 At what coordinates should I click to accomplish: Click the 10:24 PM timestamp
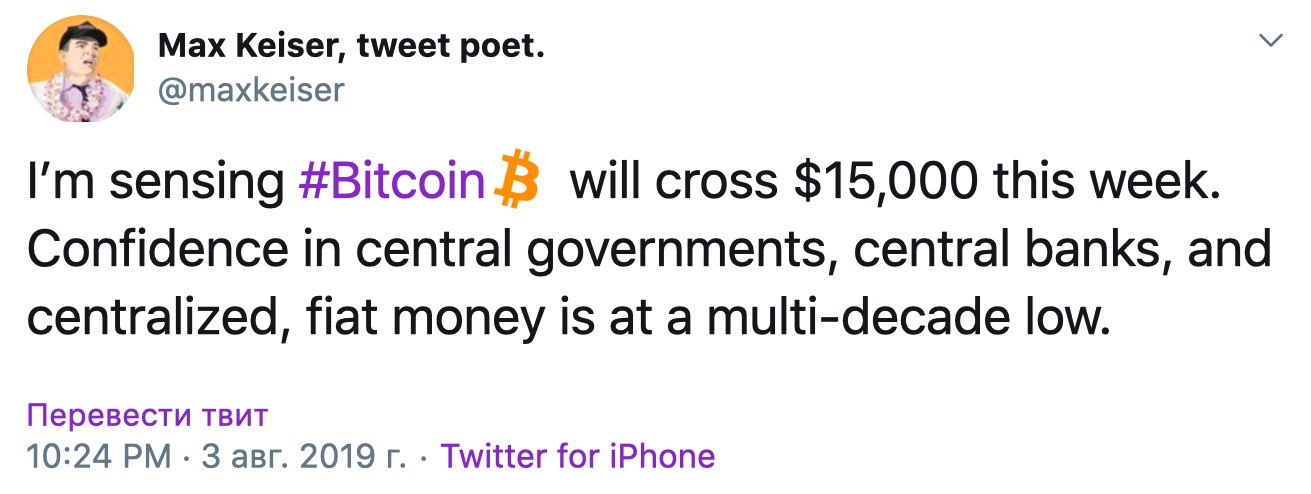[x=99, y=456]
